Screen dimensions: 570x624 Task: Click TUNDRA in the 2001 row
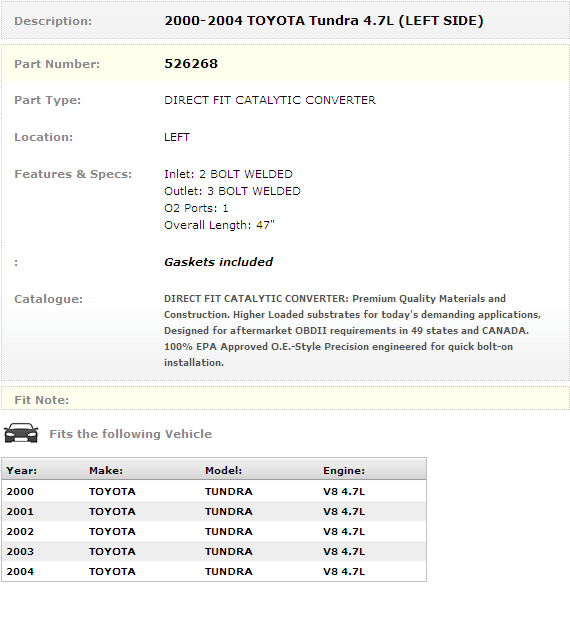click(228, 512)
